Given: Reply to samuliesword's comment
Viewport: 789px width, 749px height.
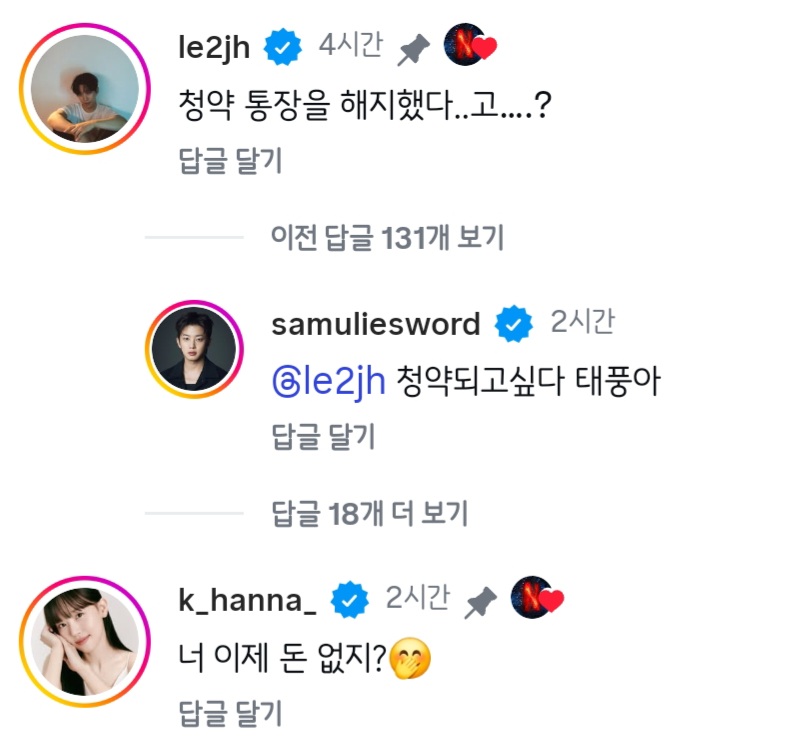Looking at the screenshot, I should pyautogui.click(x=324, y=437).
